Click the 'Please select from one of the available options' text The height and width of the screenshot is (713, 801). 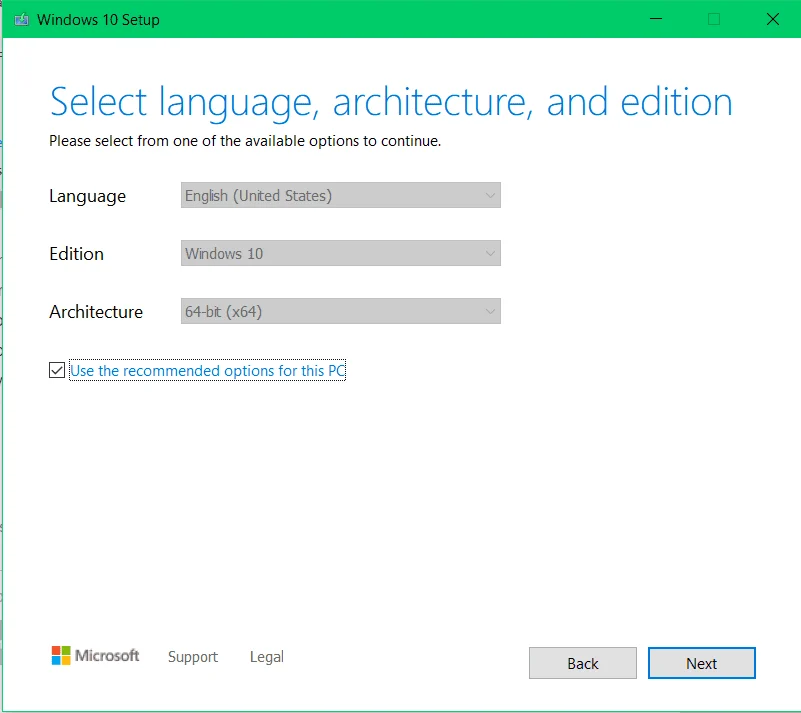pos(245,141)
